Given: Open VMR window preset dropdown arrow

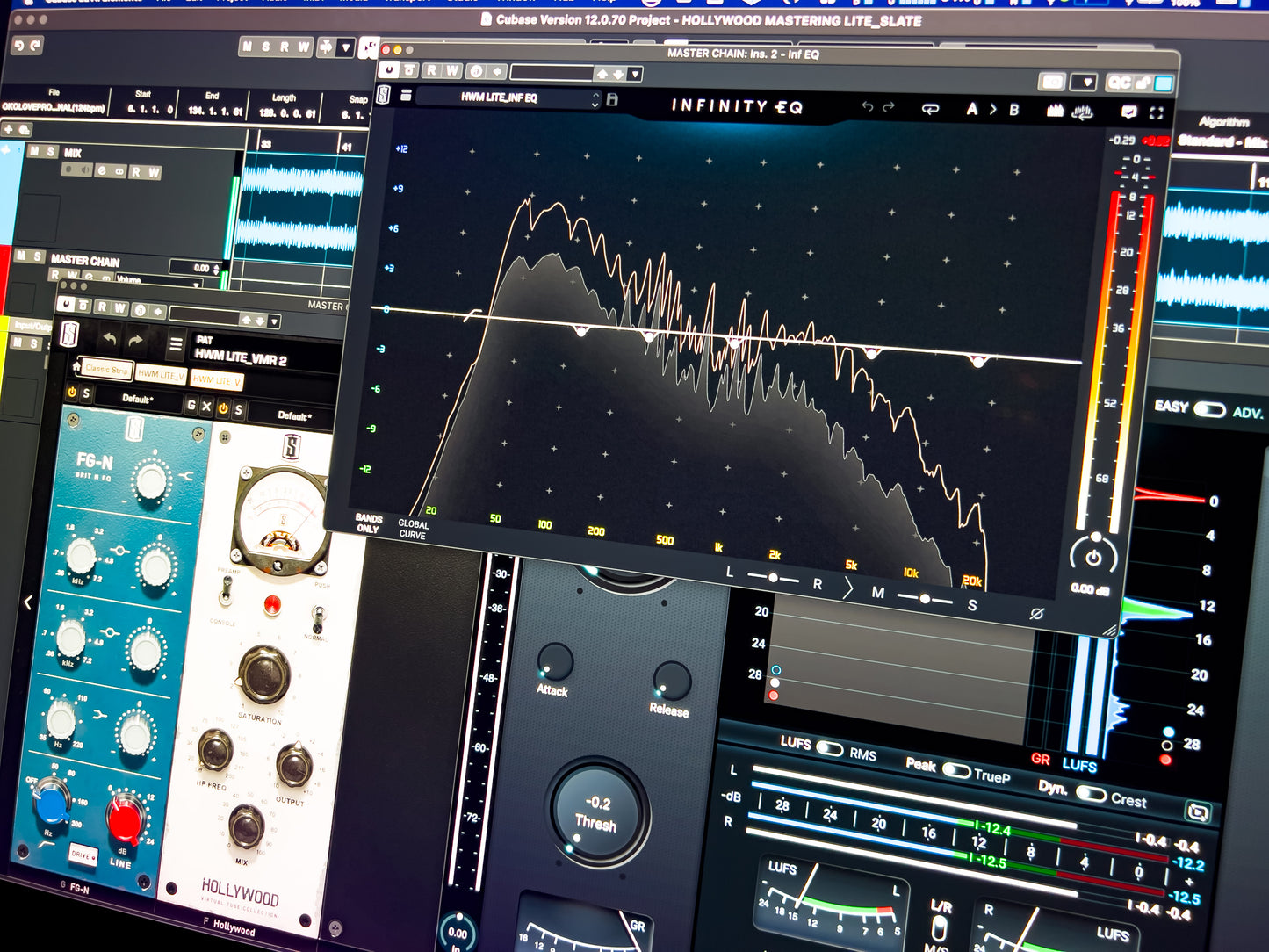Looking at the screenshot, I should (x=274, y=322).
